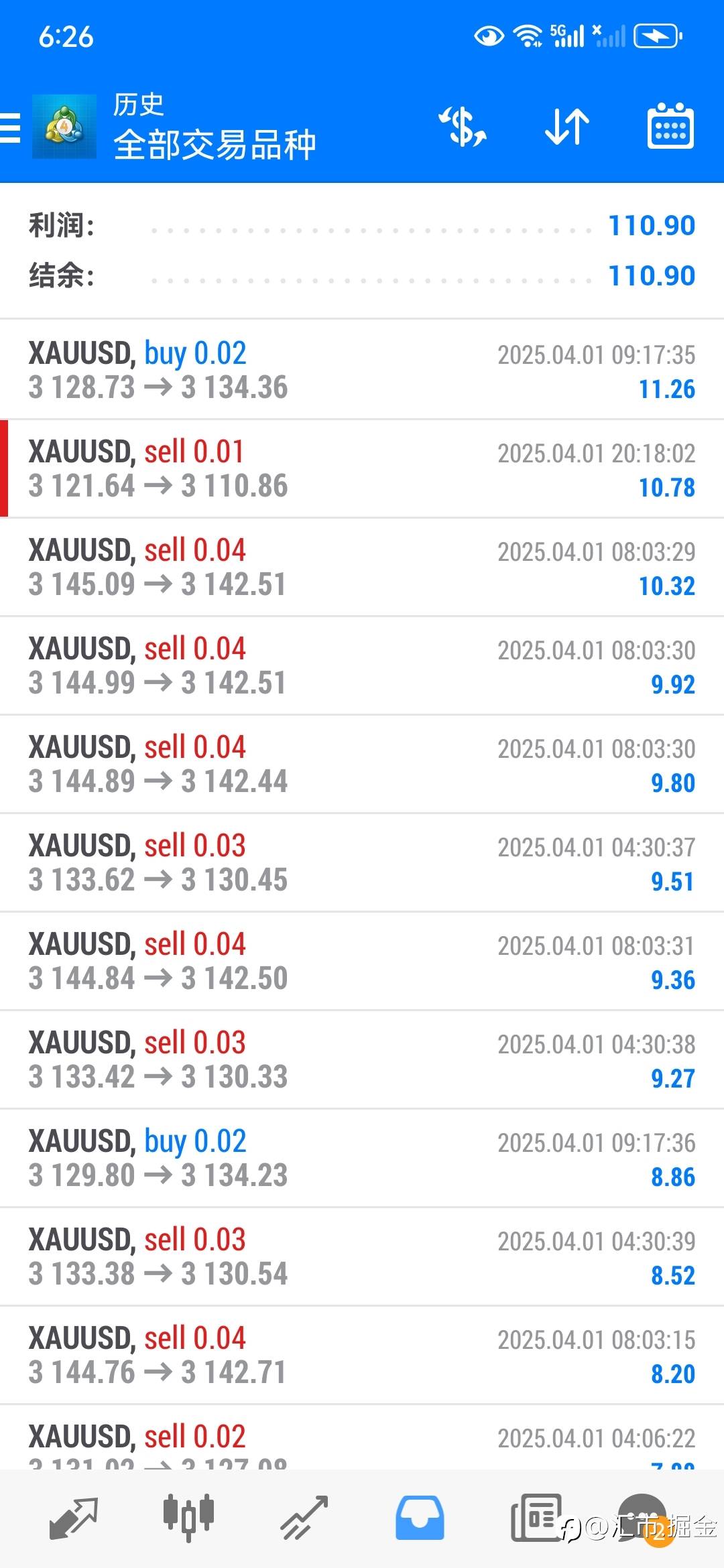724x1568 pixels.
Task: Tap the sort arrows icon
Action: (566, 127)
